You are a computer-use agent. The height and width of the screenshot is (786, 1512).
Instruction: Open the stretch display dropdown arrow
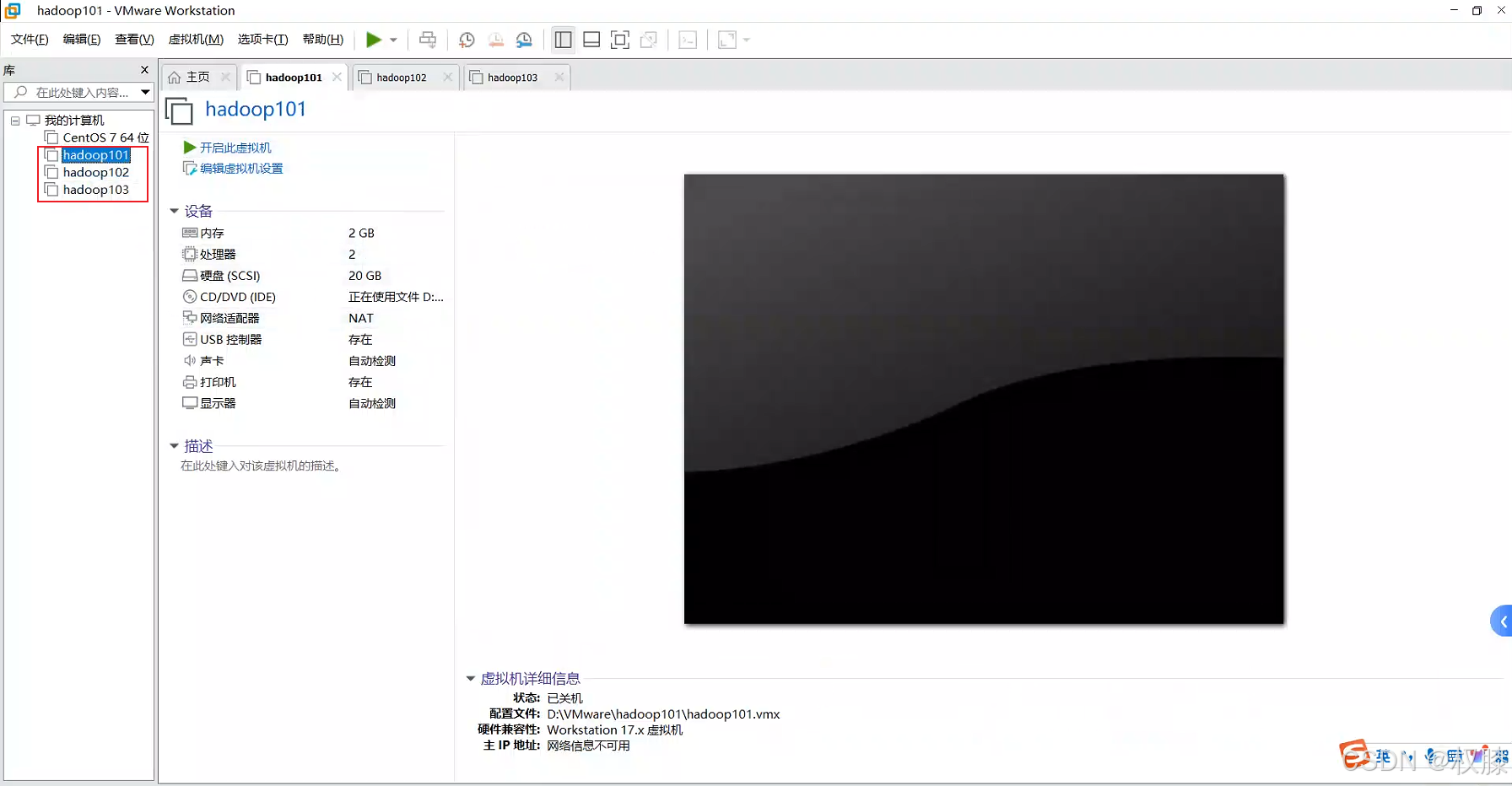coord(747,40)
